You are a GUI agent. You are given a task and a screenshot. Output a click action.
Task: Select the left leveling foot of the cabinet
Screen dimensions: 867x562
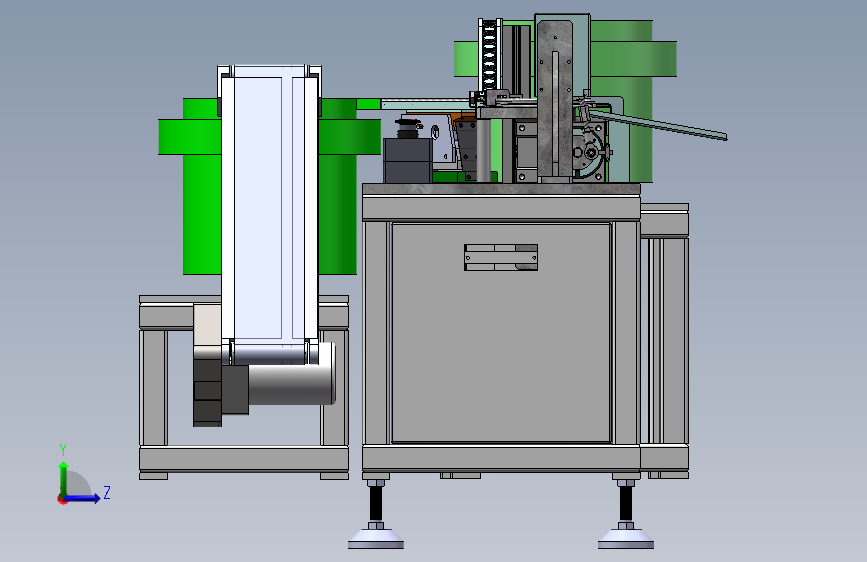pyautogui.click(x=376, y=514)
